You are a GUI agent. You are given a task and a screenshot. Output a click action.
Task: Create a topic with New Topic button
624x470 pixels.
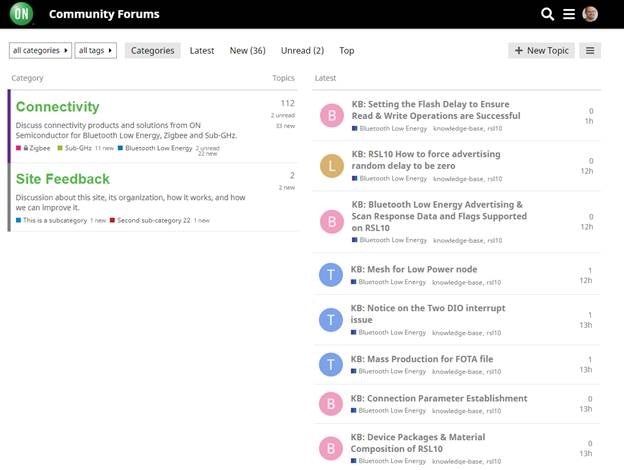pyautogui.click(x=541, y=51)
